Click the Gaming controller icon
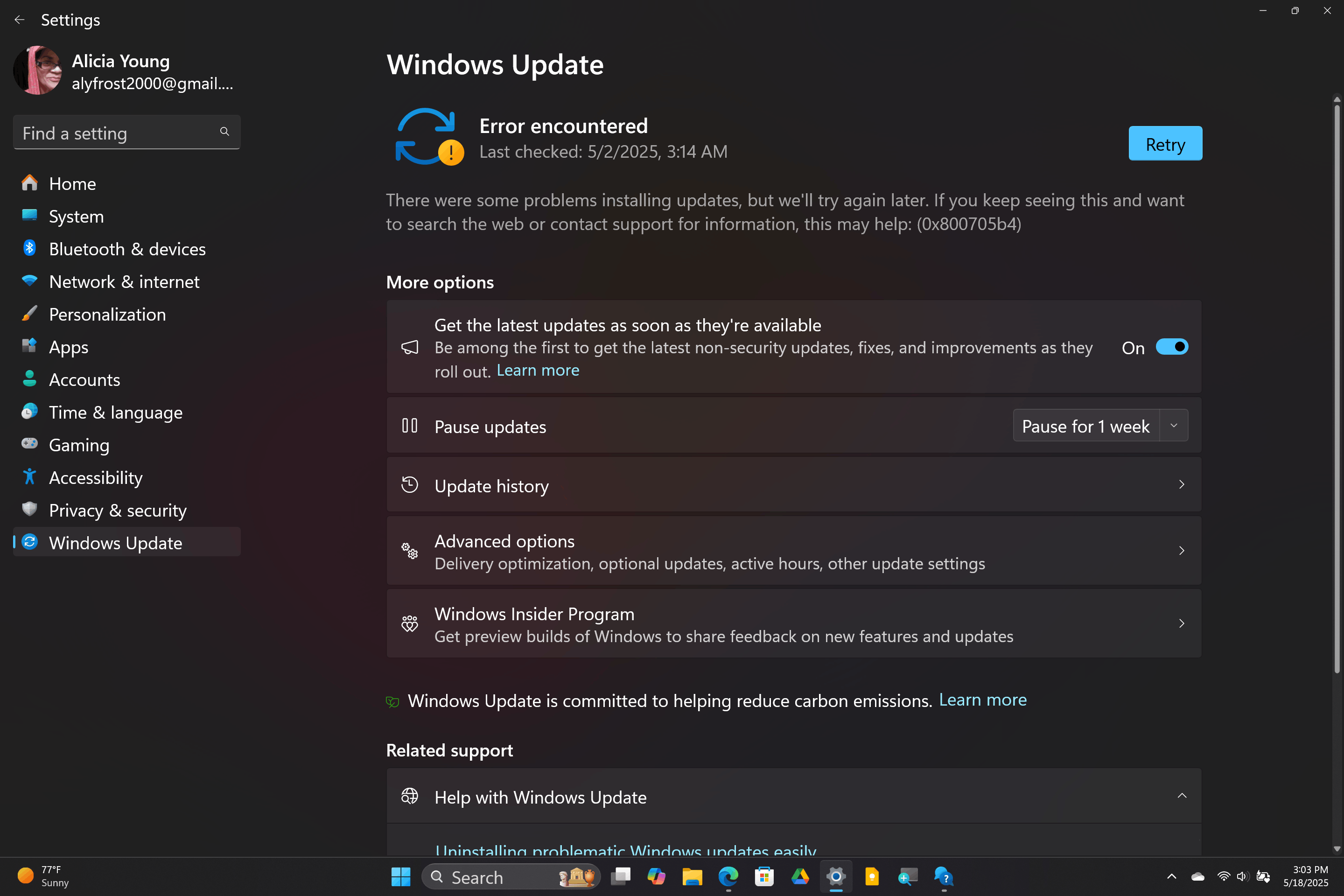Image resolution: width=1344 pixels, height=896 pixels. coord(29,444)
